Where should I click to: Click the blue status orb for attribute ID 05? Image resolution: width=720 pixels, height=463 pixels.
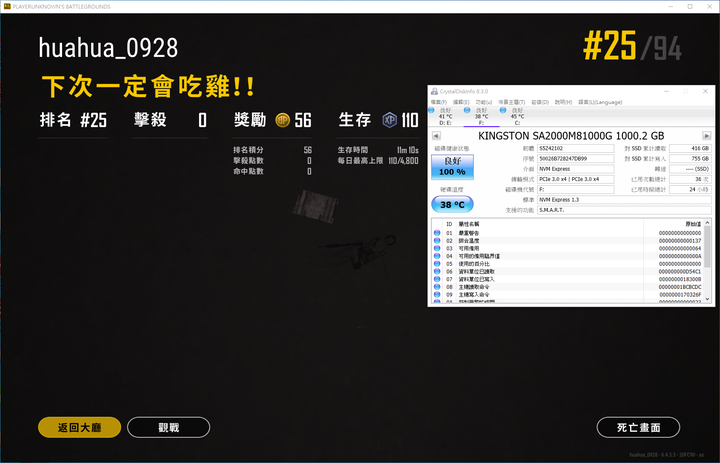click(x=437, y=264)
